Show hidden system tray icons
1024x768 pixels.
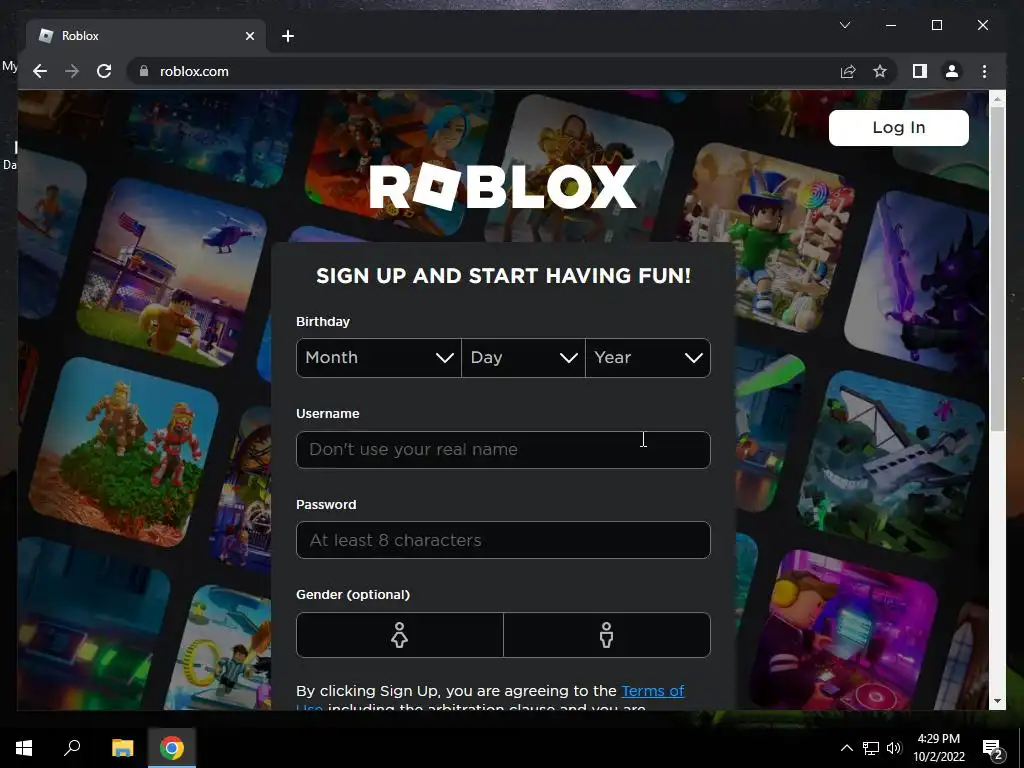pos(846,748)
